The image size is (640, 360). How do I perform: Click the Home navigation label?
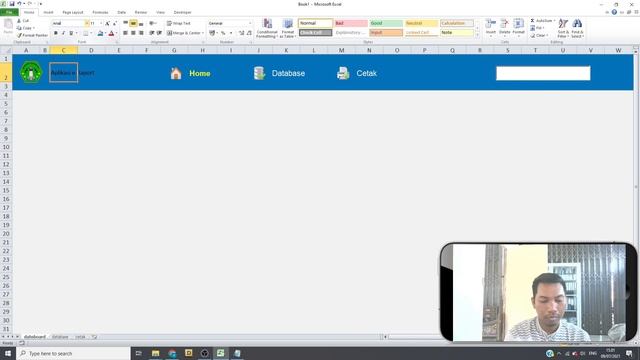point(200,73)
